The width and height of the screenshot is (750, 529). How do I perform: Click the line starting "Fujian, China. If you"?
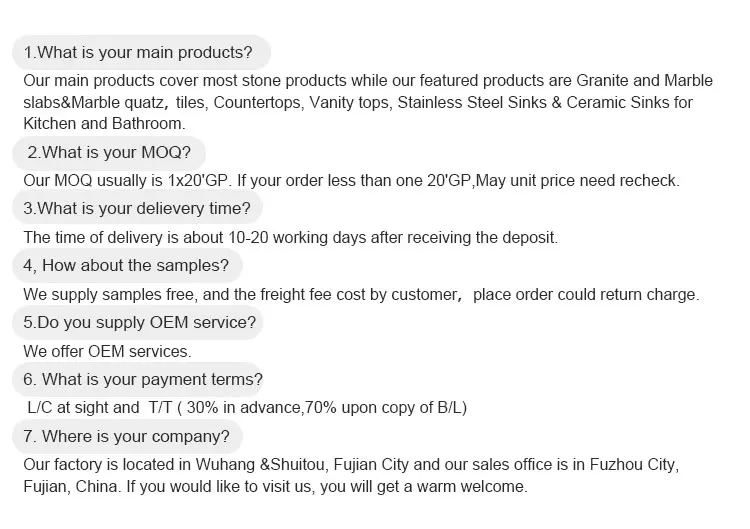(275, 487)
